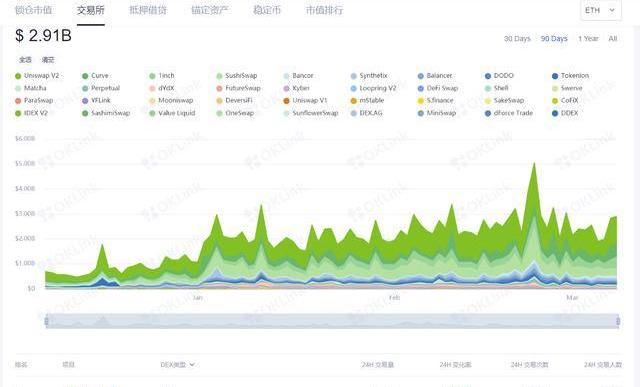Click the 24H 交易量 column header
The image size is (640, 387).
(378, 364)
